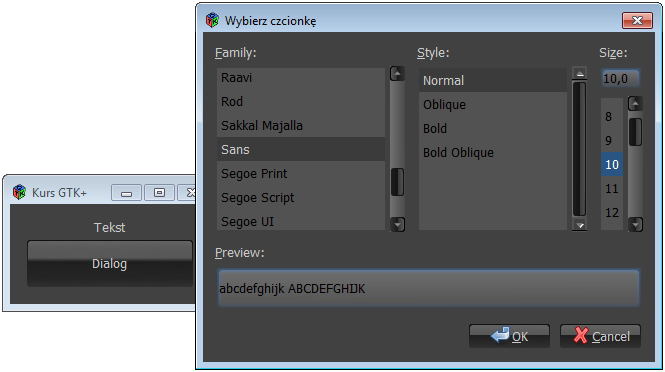Click the GTK cube icon in font dialog title
The height and width of the screenshot is (372, 665).
pos(212,20)
